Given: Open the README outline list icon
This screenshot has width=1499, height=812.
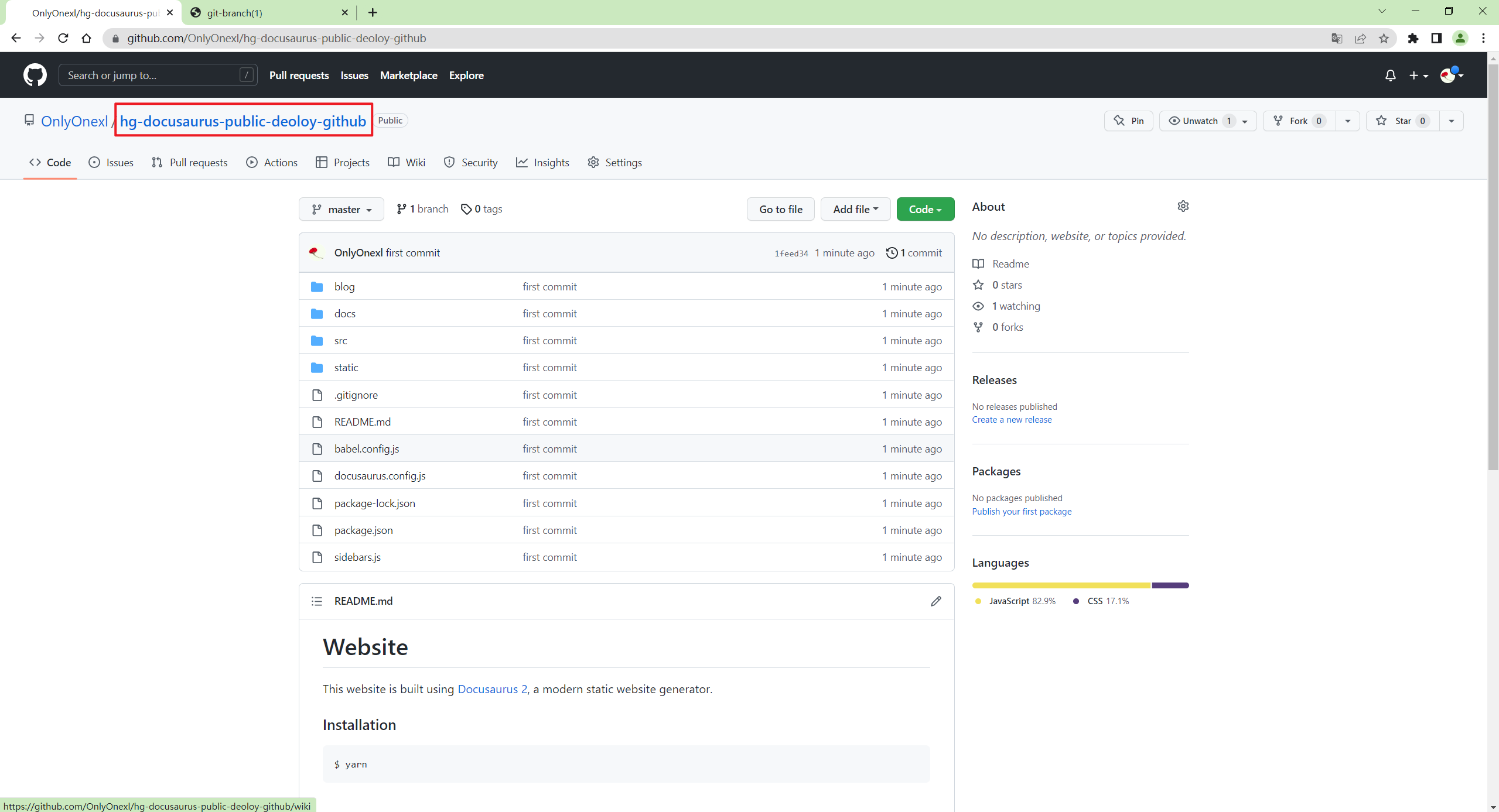Looking at the screenshot, I should click(317, 601).
